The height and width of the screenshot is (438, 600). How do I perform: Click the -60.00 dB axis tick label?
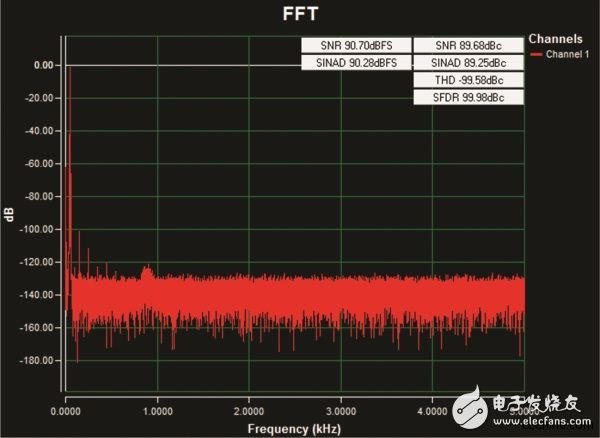coord(41,163)
